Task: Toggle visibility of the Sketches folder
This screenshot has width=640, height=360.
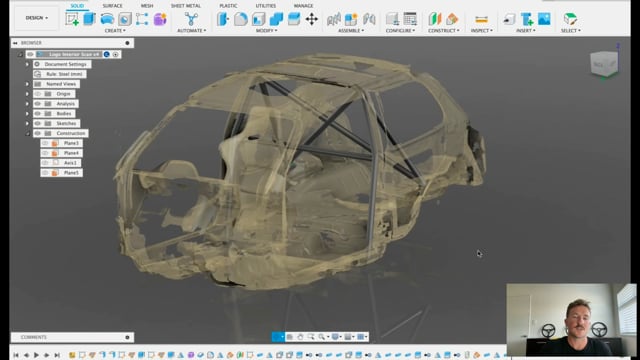Action: pos(38,123)
